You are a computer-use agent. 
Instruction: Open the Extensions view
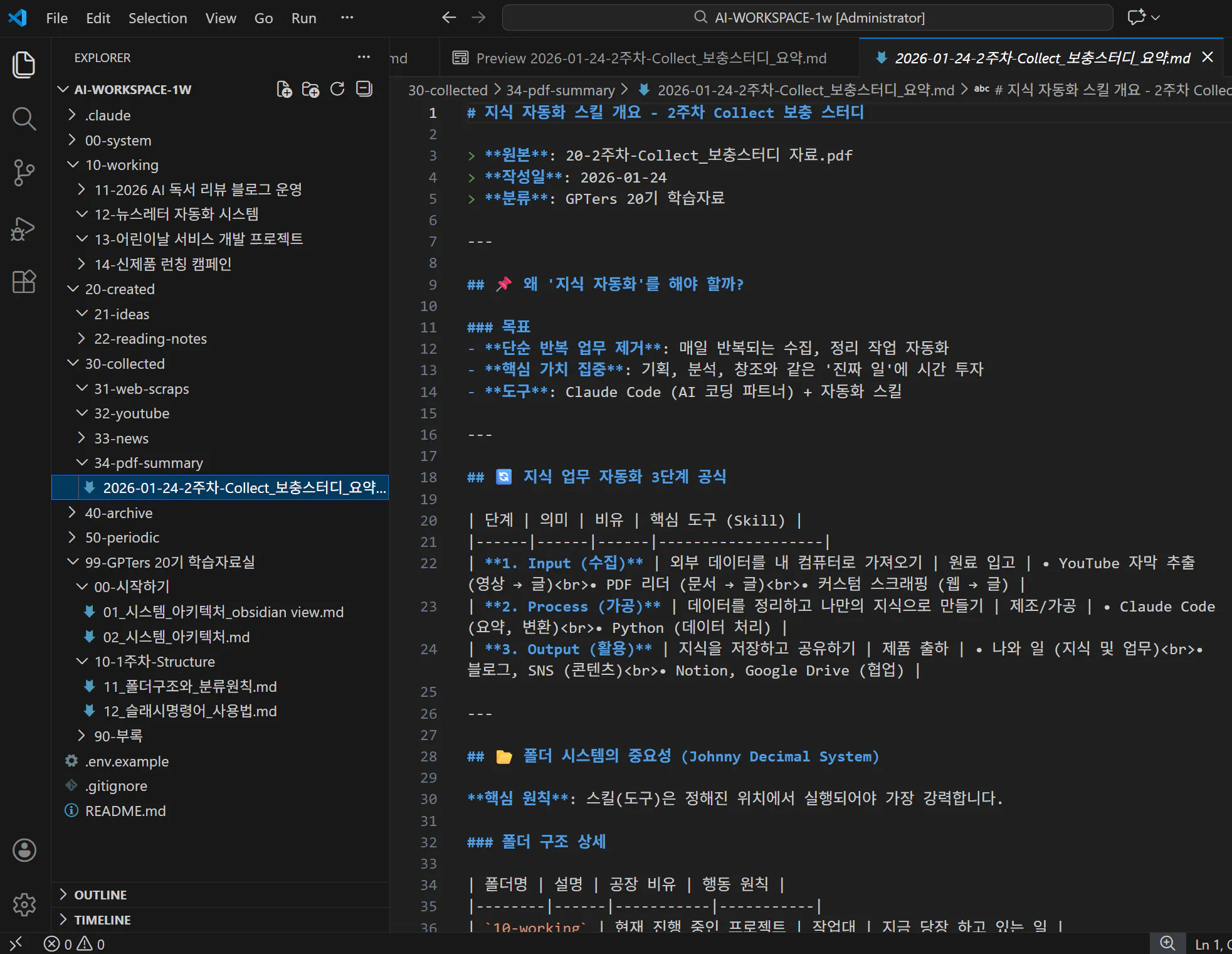[24, 282]
